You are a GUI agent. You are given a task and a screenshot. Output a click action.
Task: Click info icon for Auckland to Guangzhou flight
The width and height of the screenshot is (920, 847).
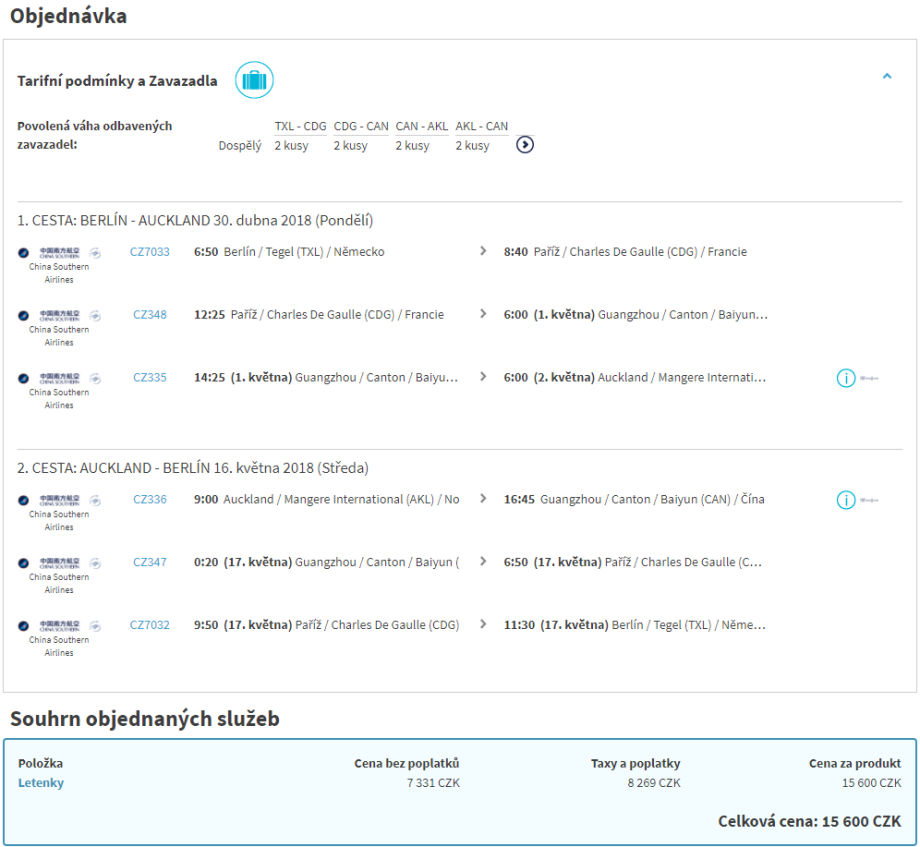point(846,499)
